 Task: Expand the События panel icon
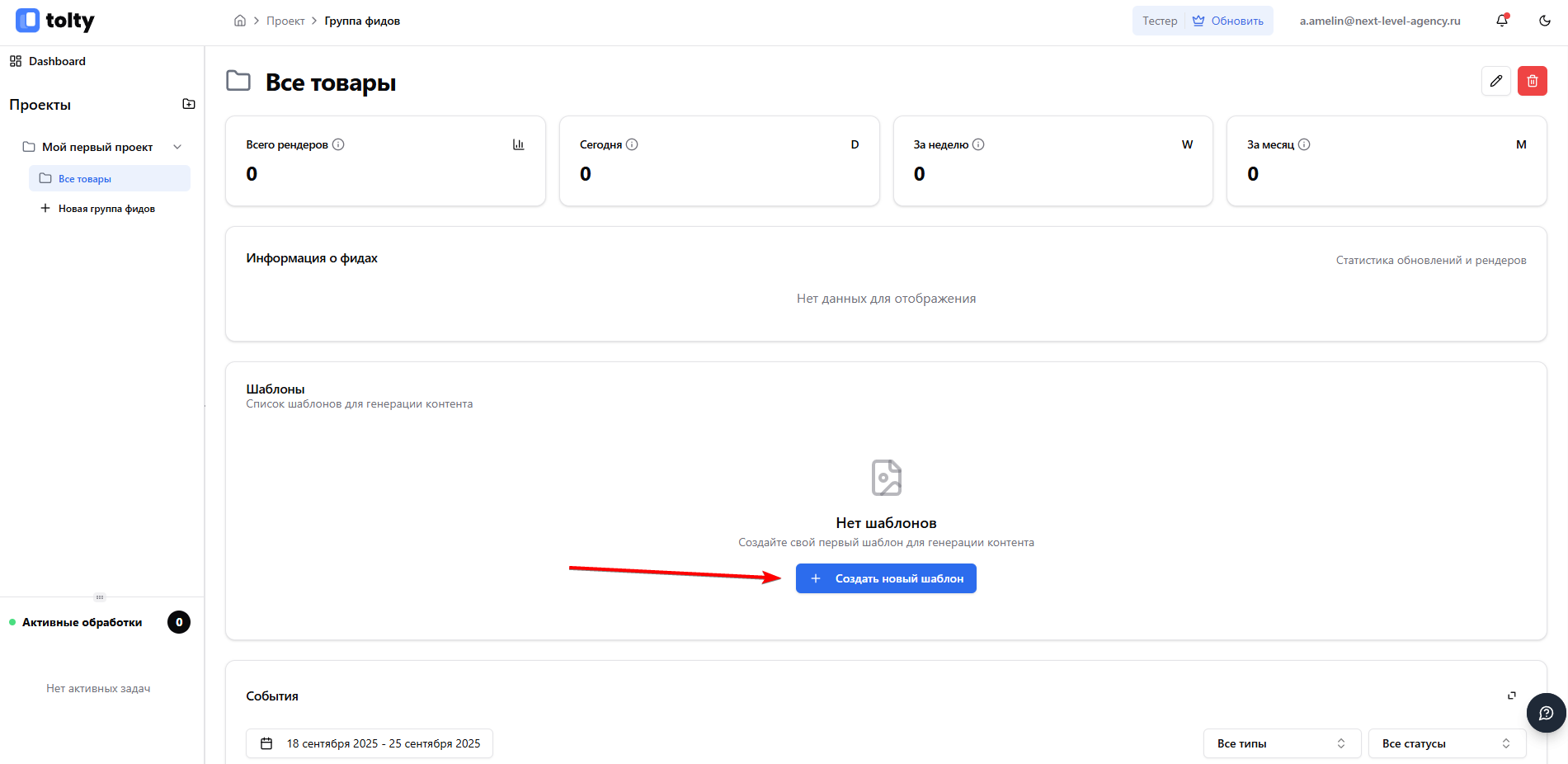tap(1512, 696)
